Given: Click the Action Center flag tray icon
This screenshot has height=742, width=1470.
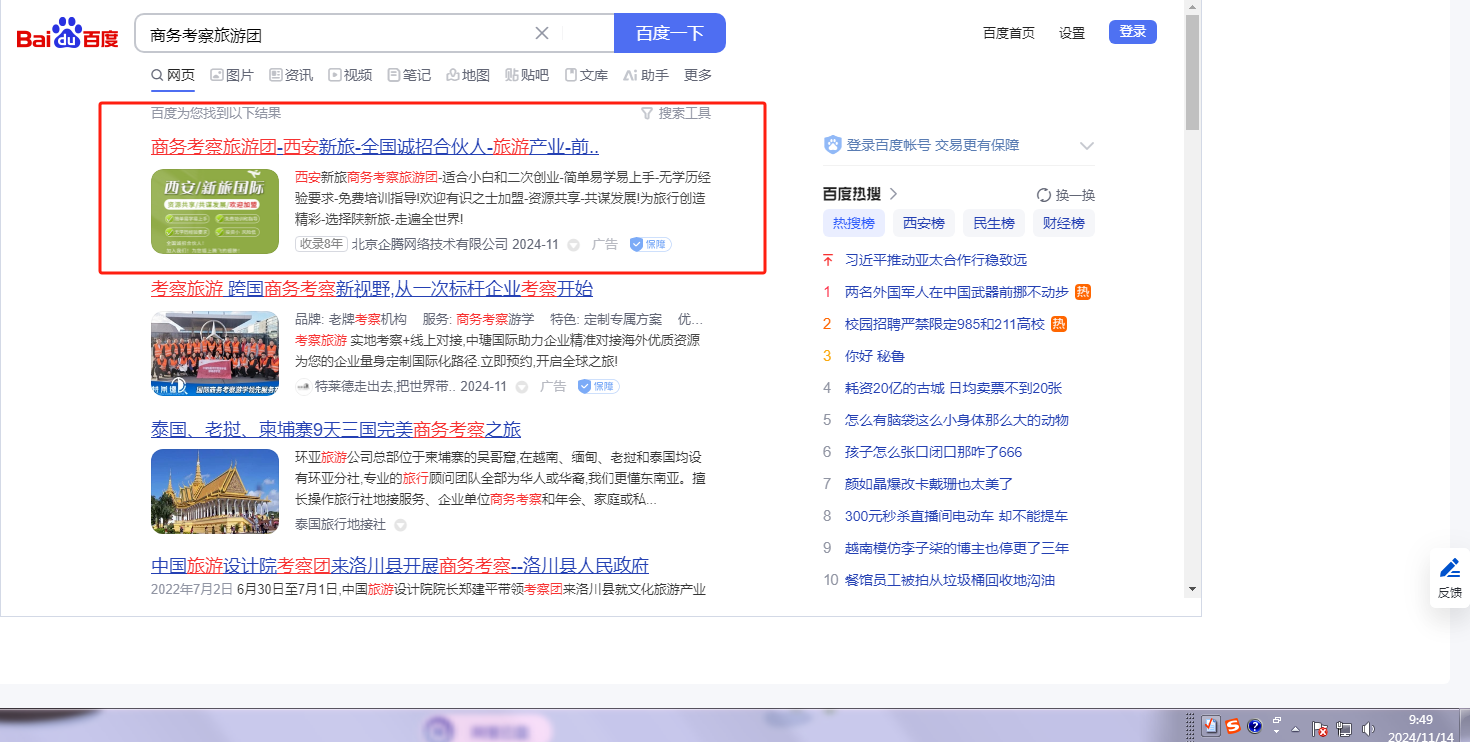Looking at the screenshot, I should (1319, 729).
